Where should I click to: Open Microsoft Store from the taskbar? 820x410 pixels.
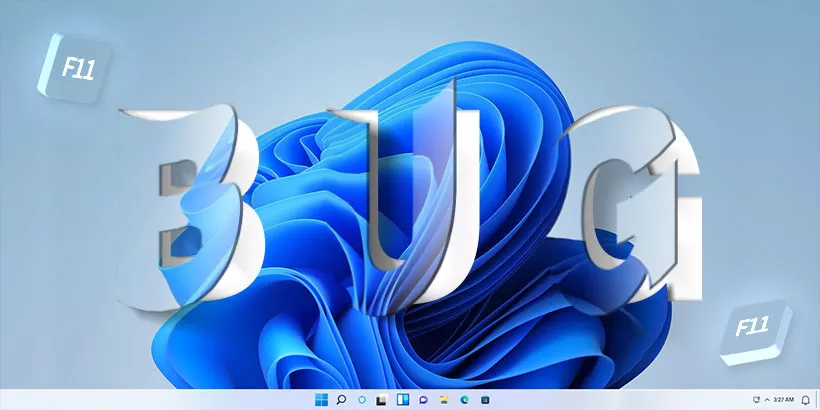[x=485, y=400]
